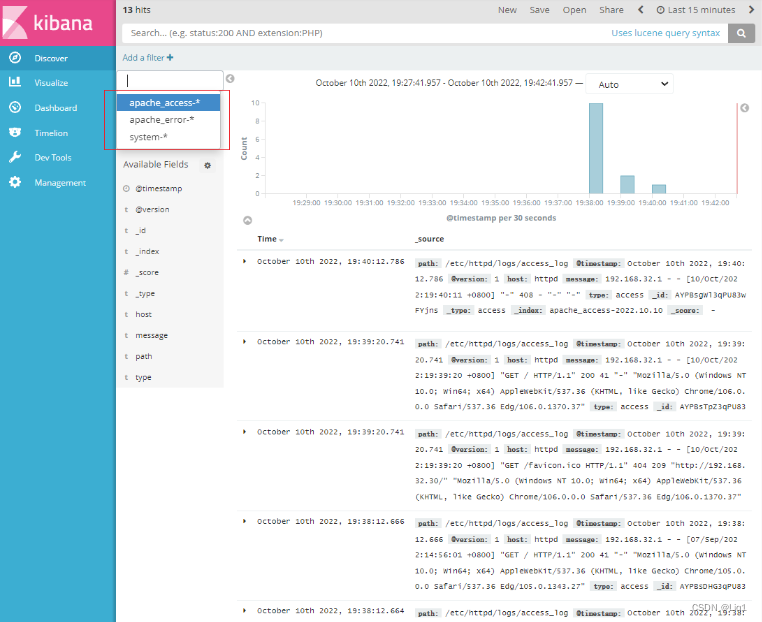This screenshot has height=622, width=762.
Task: Select system-* index pattern
Action: tap(168, 137)
